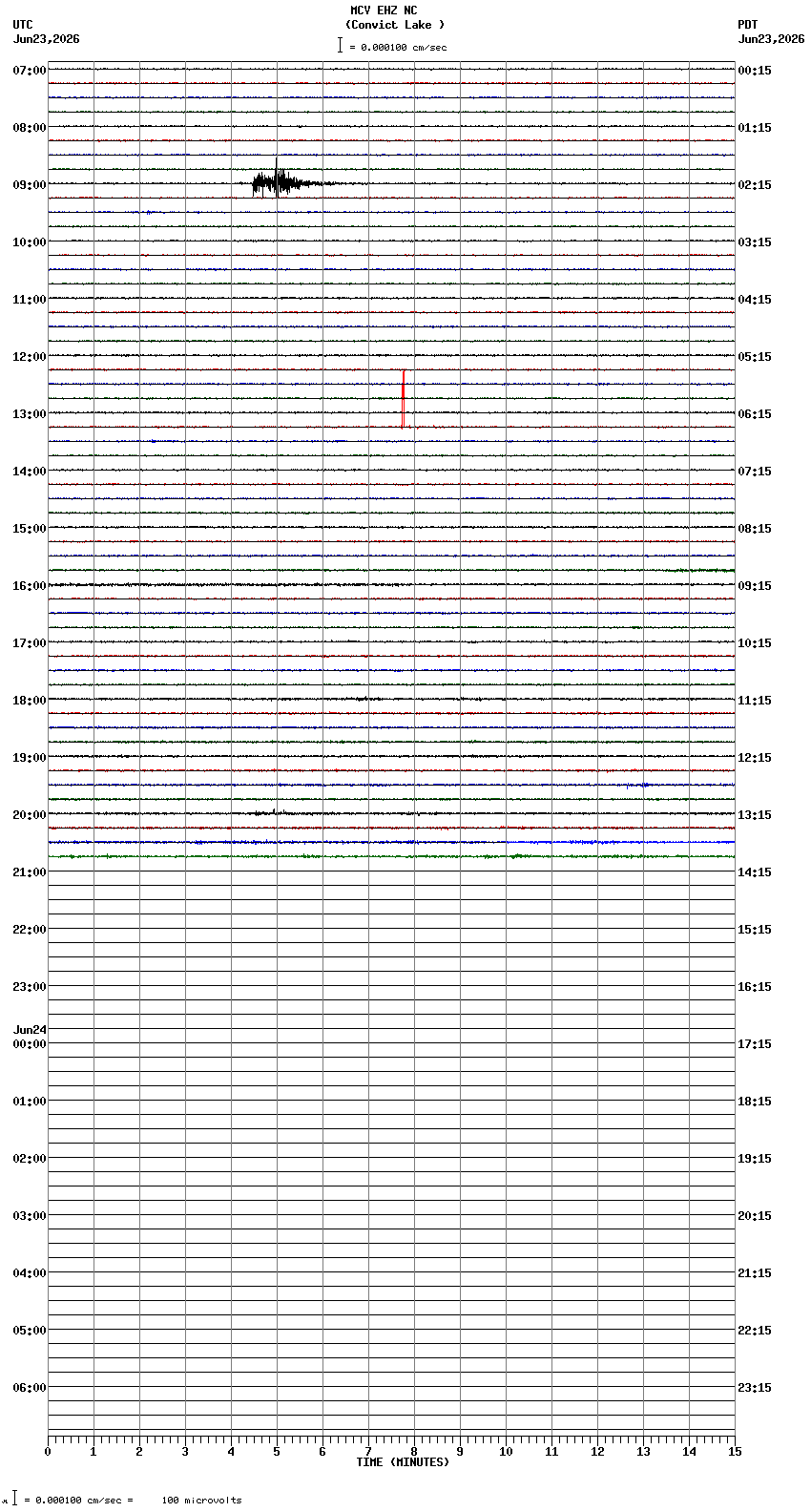The width and height of the screenshot is (811, 1512).
Task: Click the scale bar icon at bottom left
Action: [x=14, y=1499]
